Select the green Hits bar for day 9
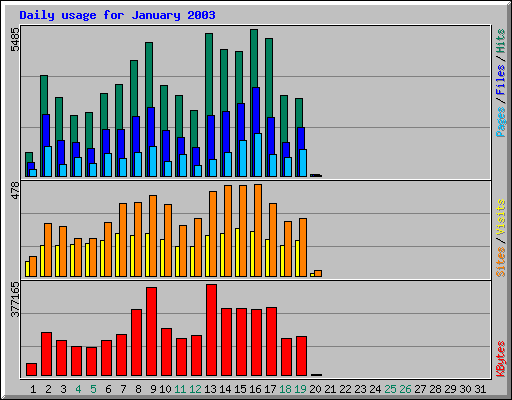Viewport: 512px width, 400px height. (x=149, y=75)
